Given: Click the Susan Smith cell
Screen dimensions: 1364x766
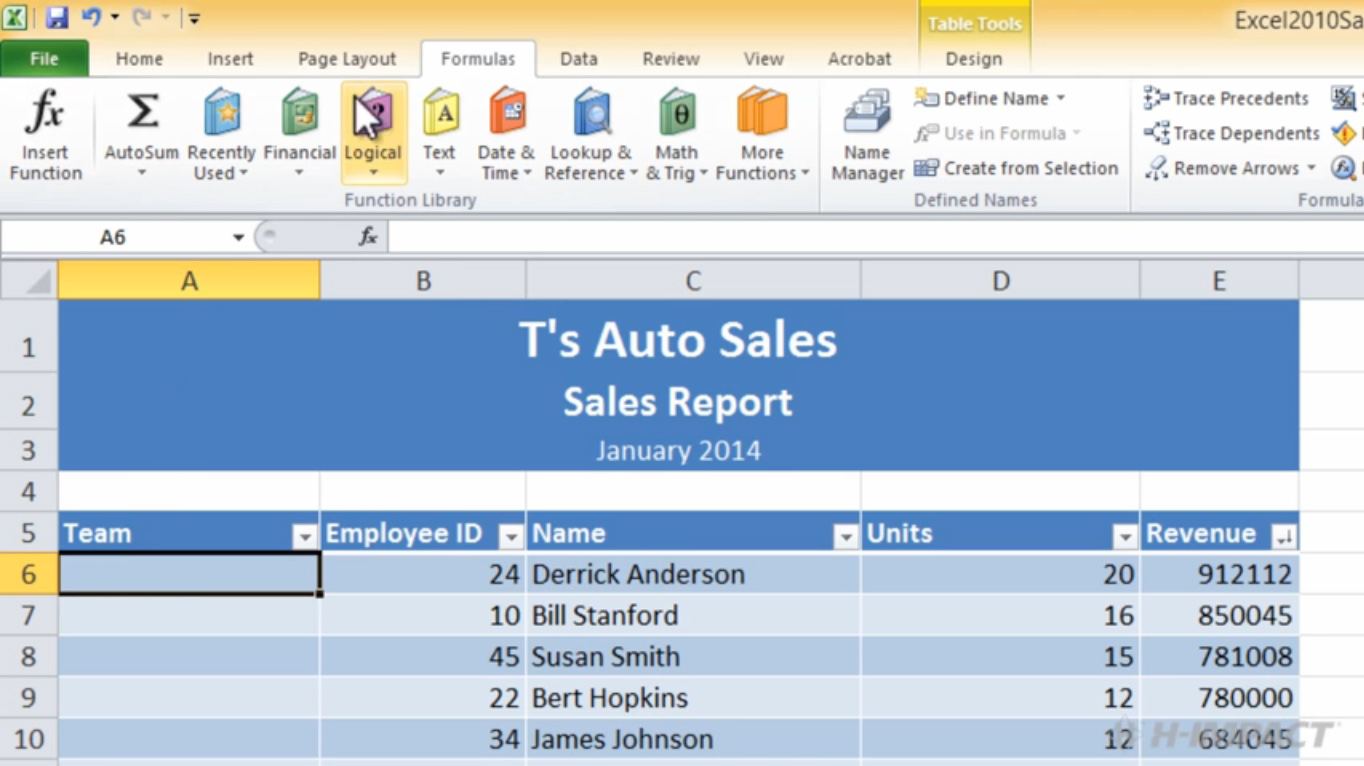Looking at the screenshot, I should point(692,656).
